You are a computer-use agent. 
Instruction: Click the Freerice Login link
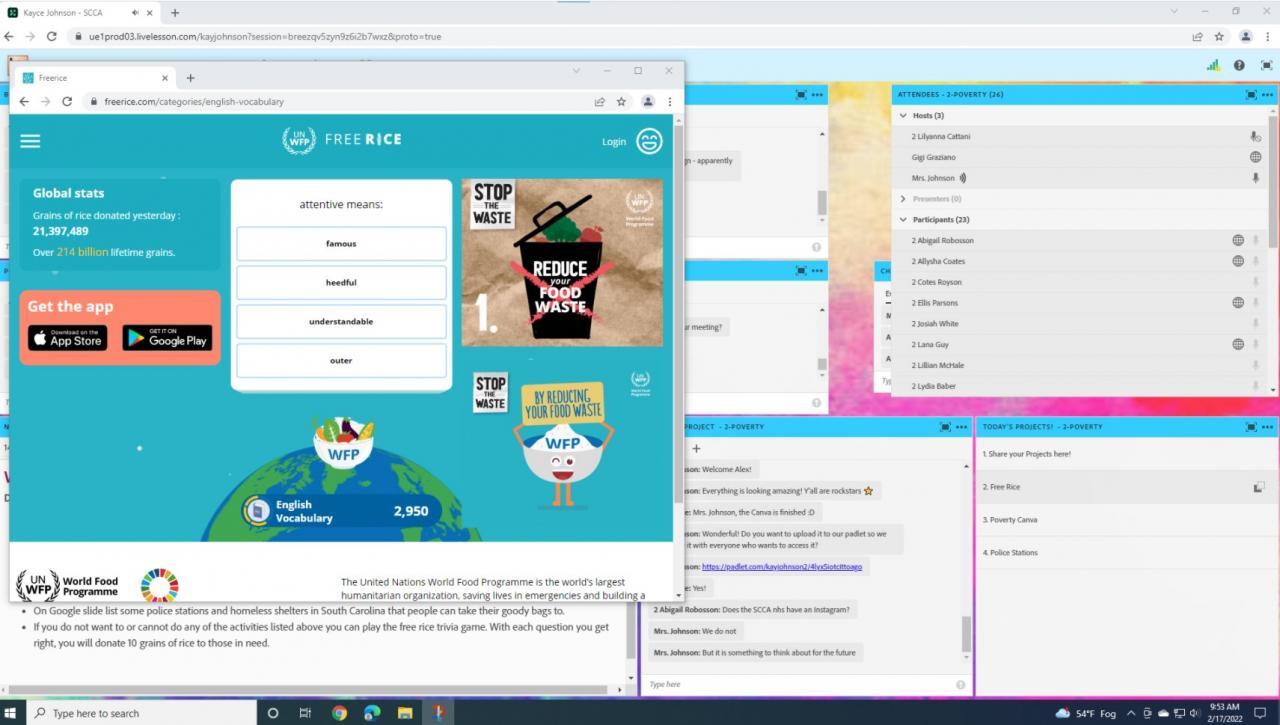(614, 142)
